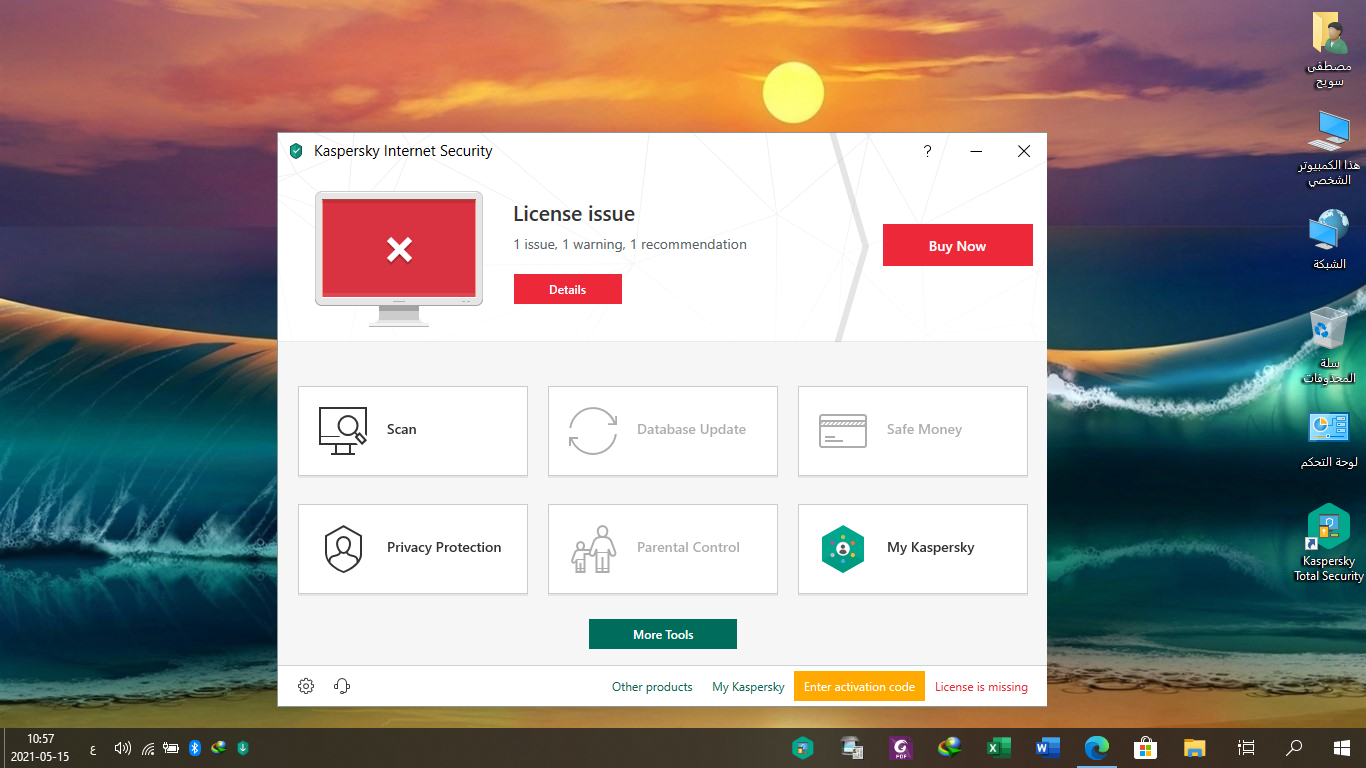Click the License issue heading

click(x=574, y=214)
